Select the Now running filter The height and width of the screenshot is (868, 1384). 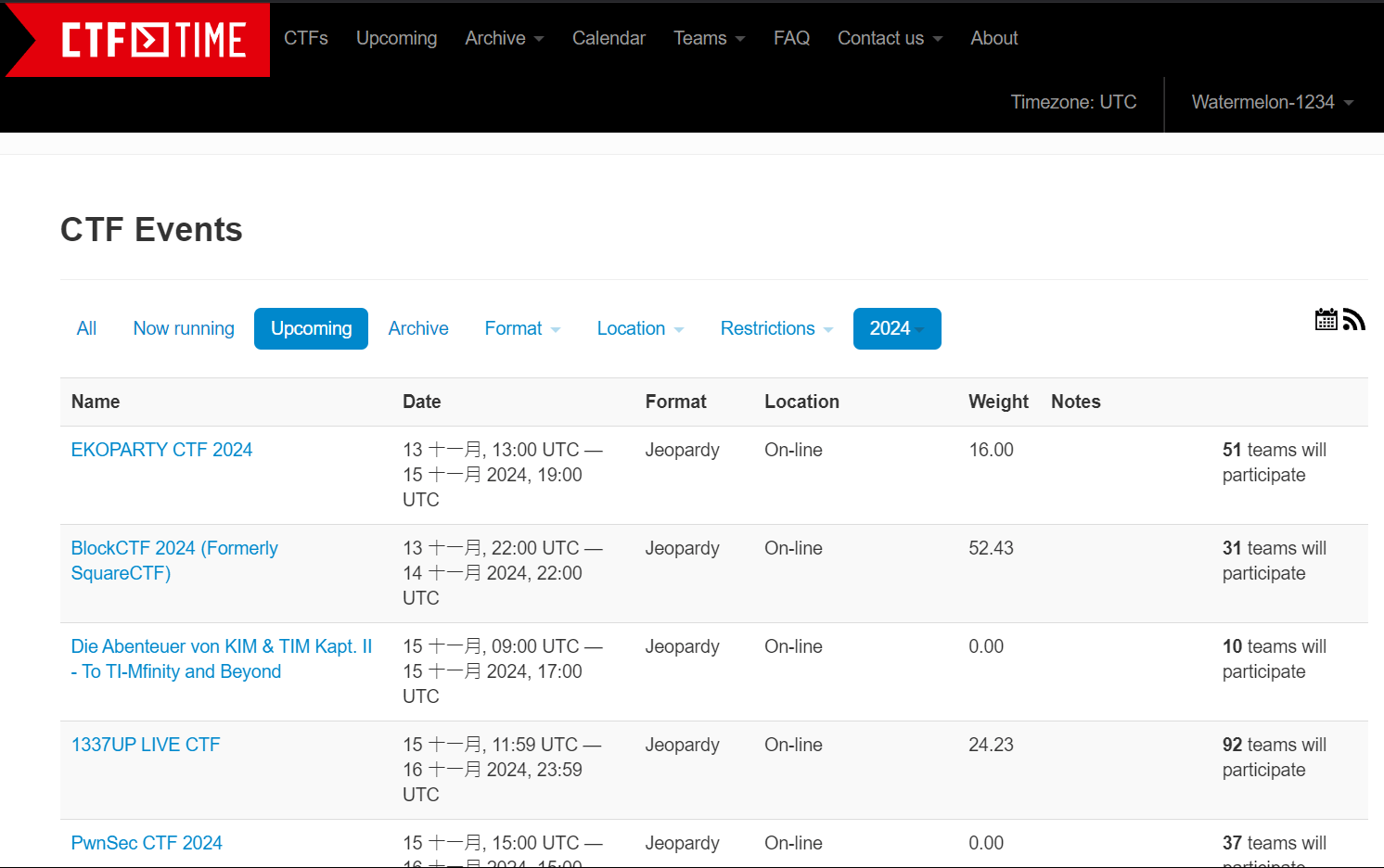(x=184, y=328)
